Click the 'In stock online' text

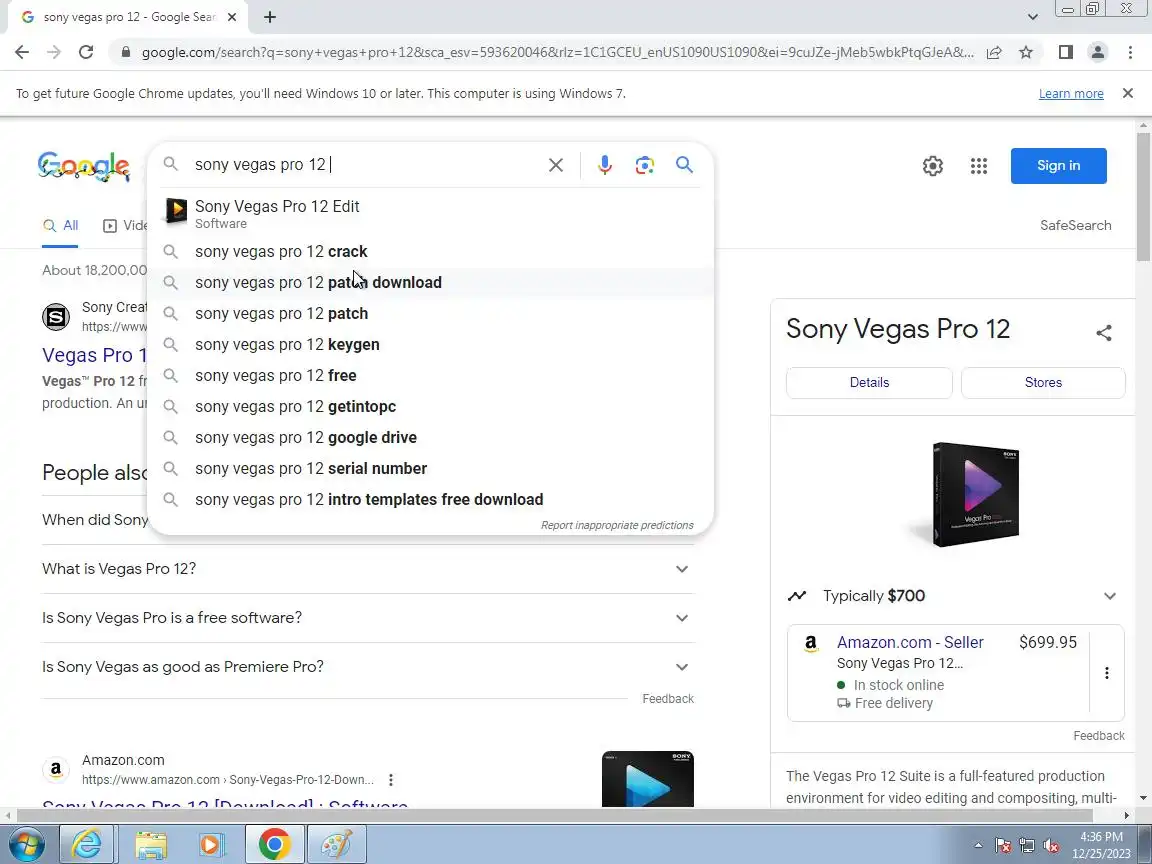point(899,685)
